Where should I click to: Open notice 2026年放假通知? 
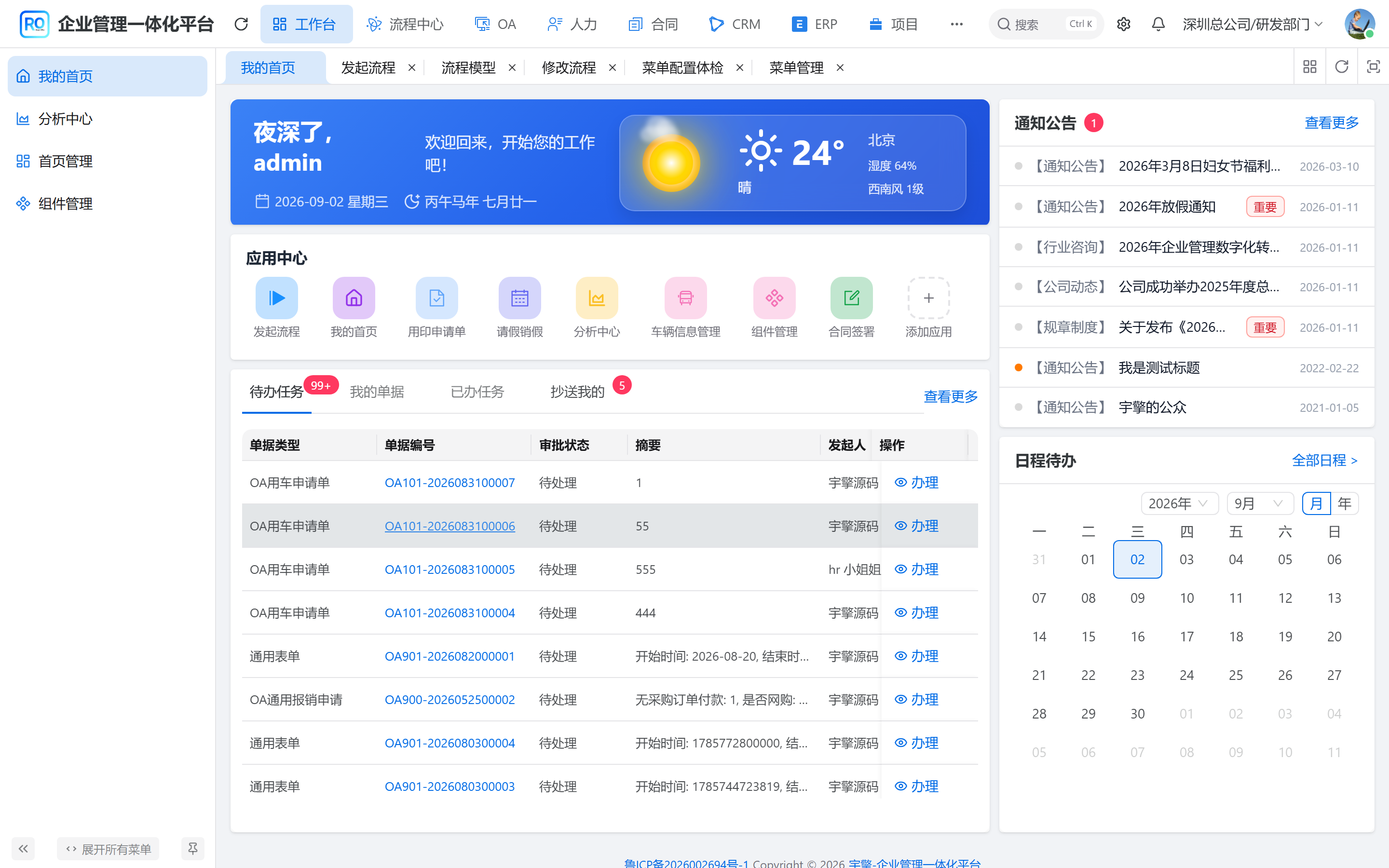1167,207
